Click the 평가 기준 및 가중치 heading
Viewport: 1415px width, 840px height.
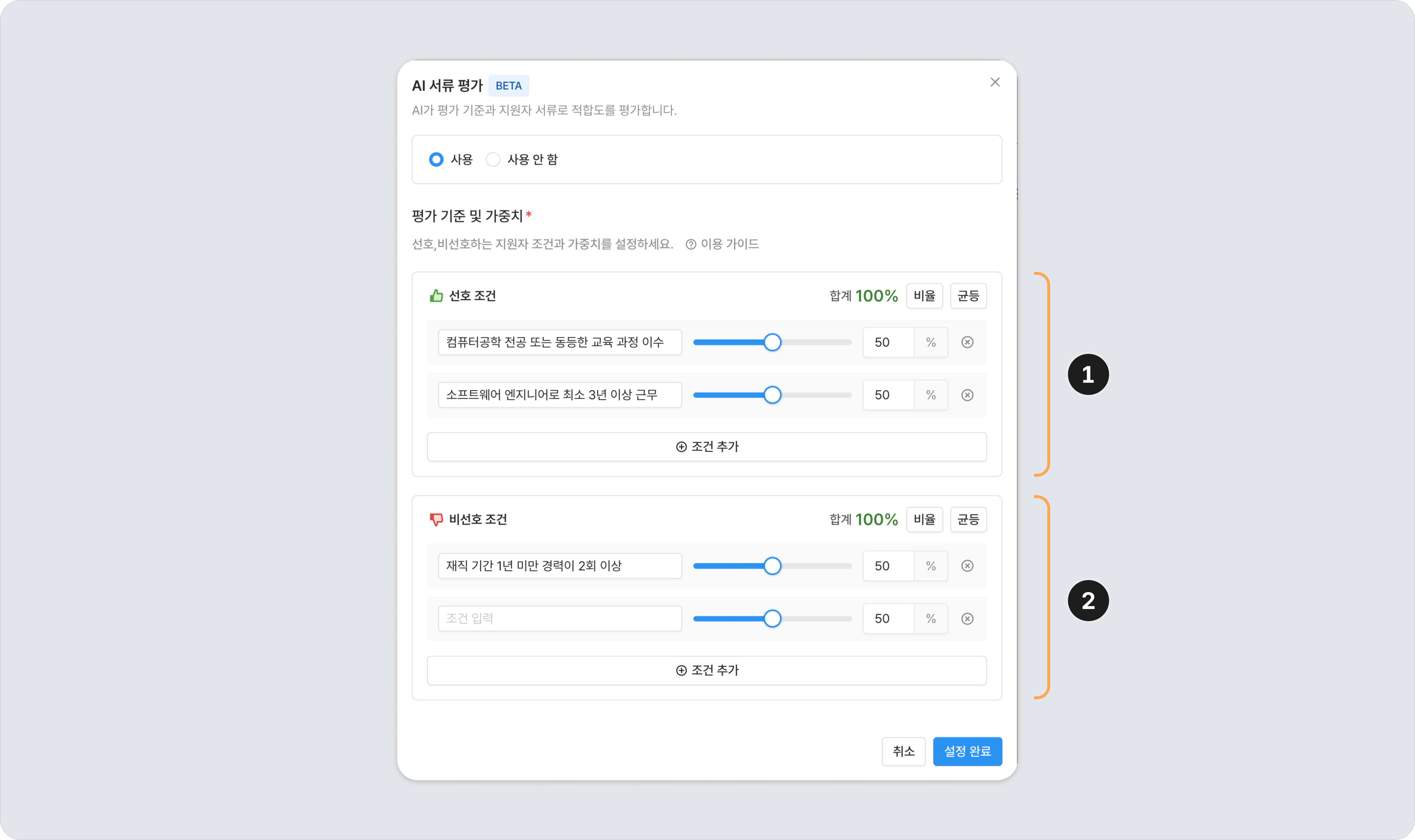(x=468, y=216)
